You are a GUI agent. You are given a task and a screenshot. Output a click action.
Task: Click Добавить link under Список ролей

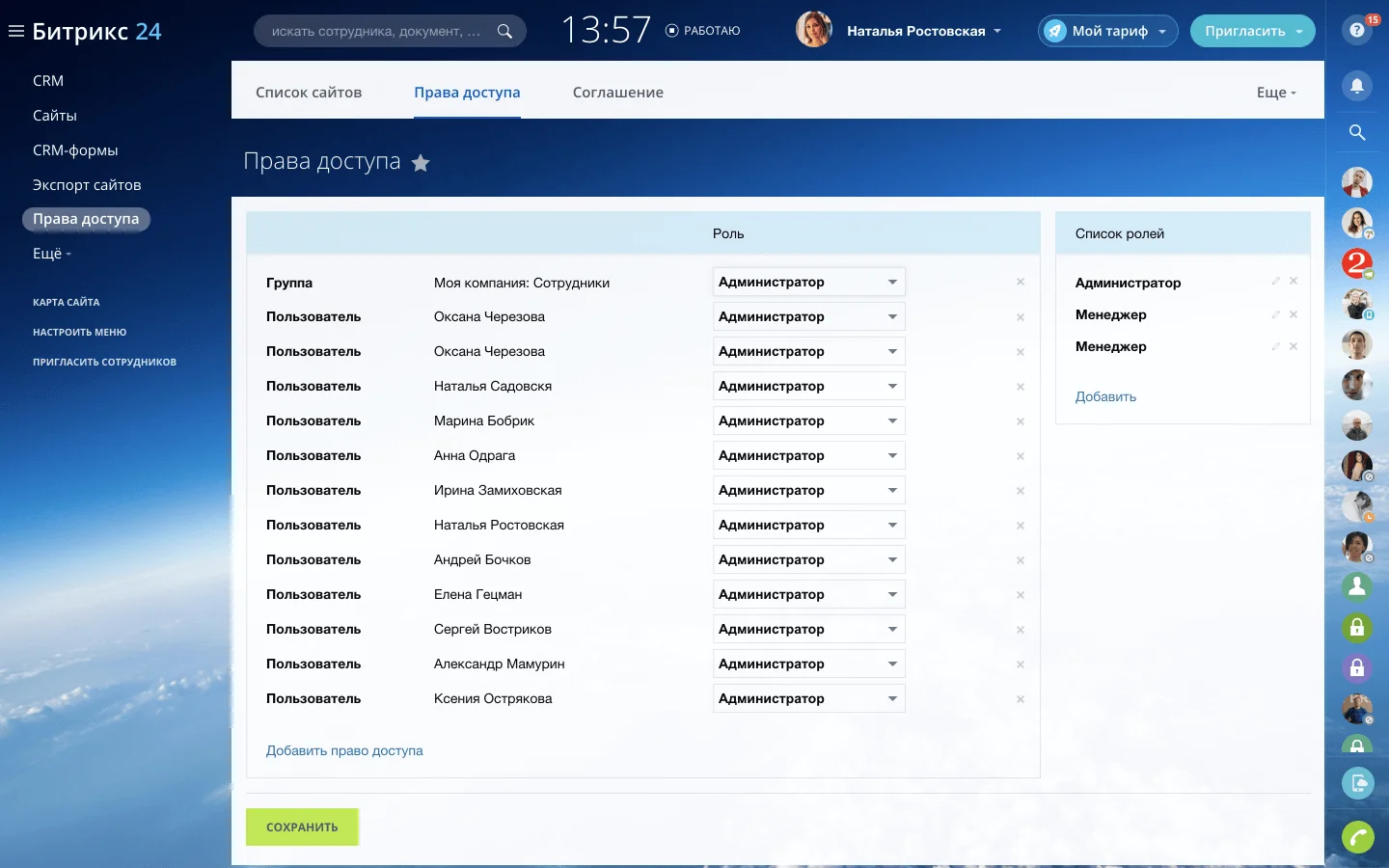click(1105, 396)
